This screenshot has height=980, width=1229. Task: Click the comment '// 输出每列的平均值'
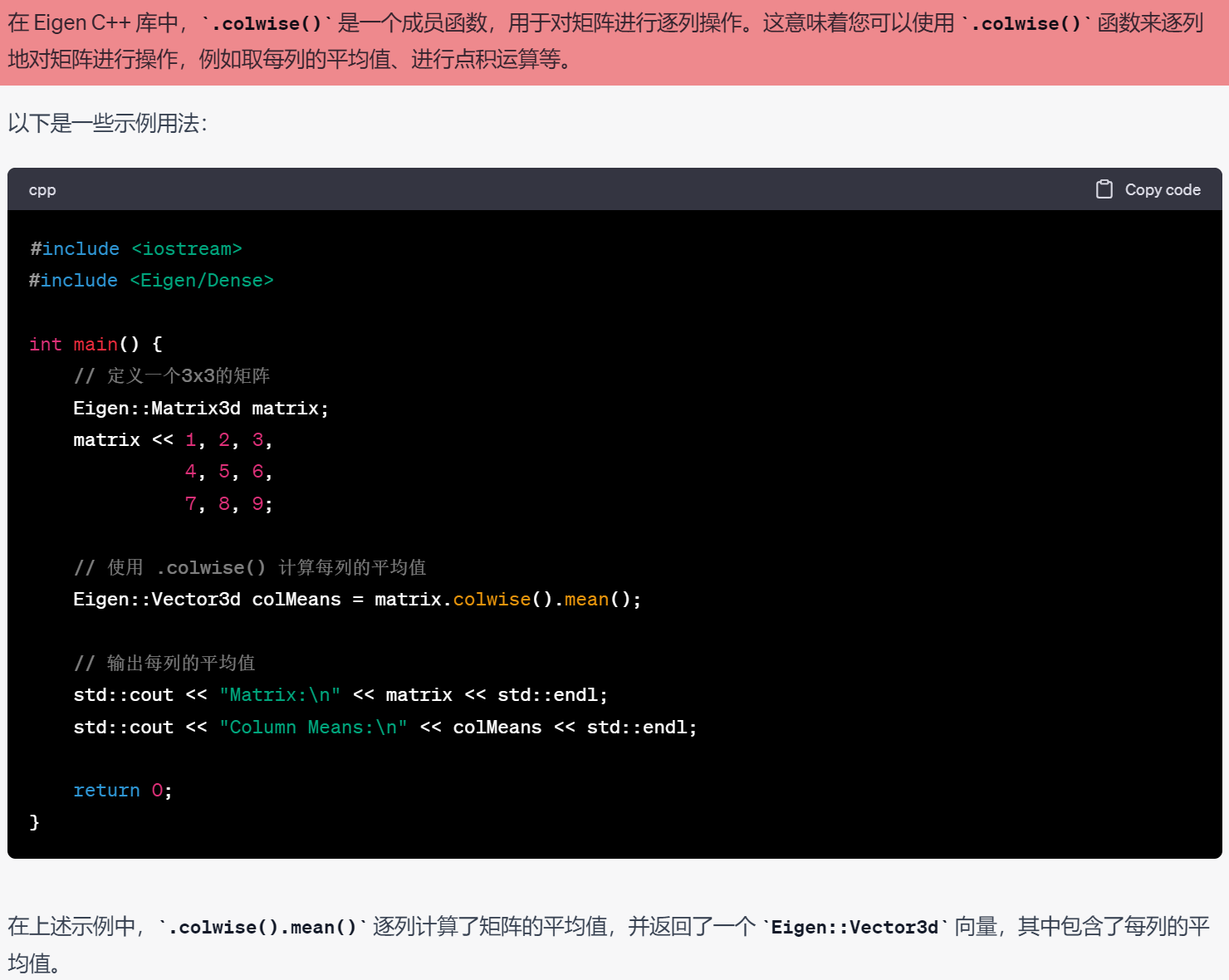pos(164,664)
